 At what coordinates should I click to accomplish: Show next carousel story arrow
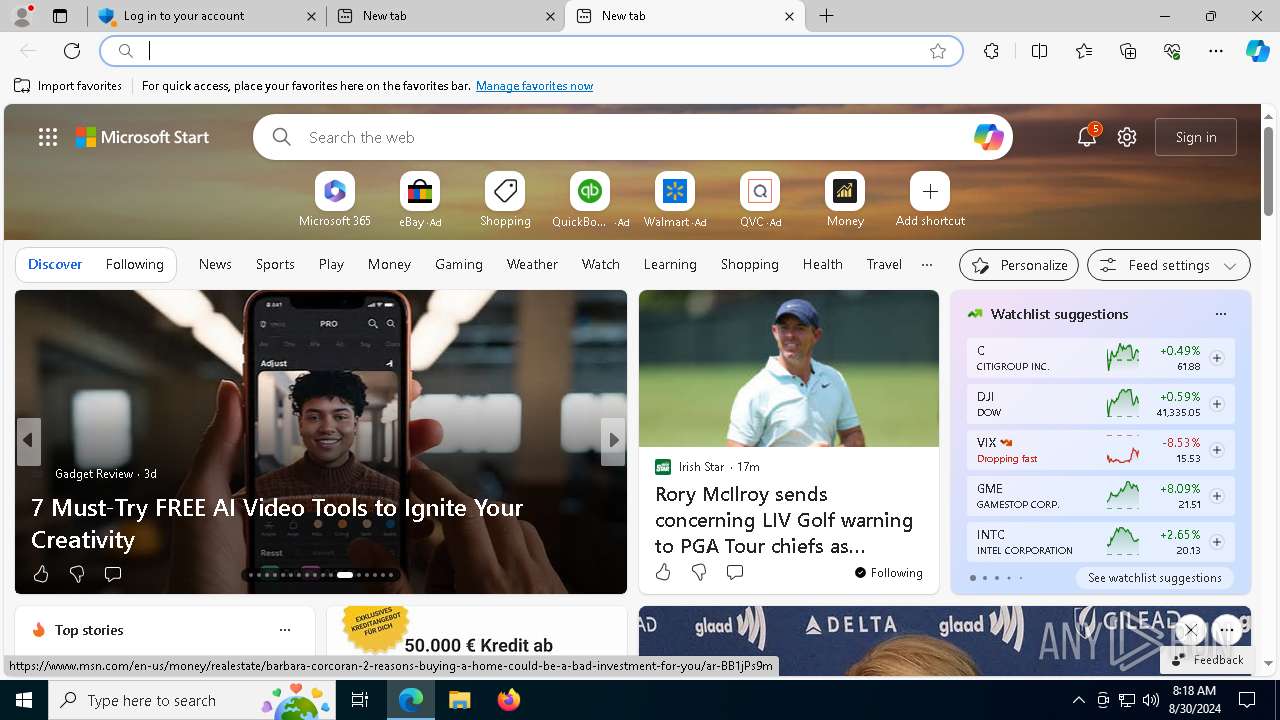coord(613,440)
